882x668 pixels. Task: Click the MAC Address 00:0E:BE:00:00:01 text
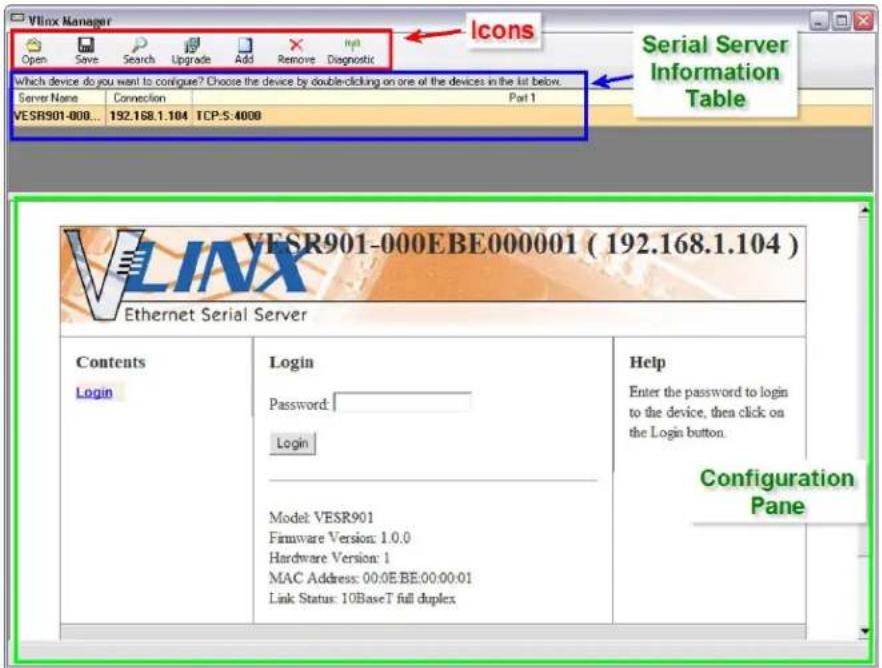(371, 578)
